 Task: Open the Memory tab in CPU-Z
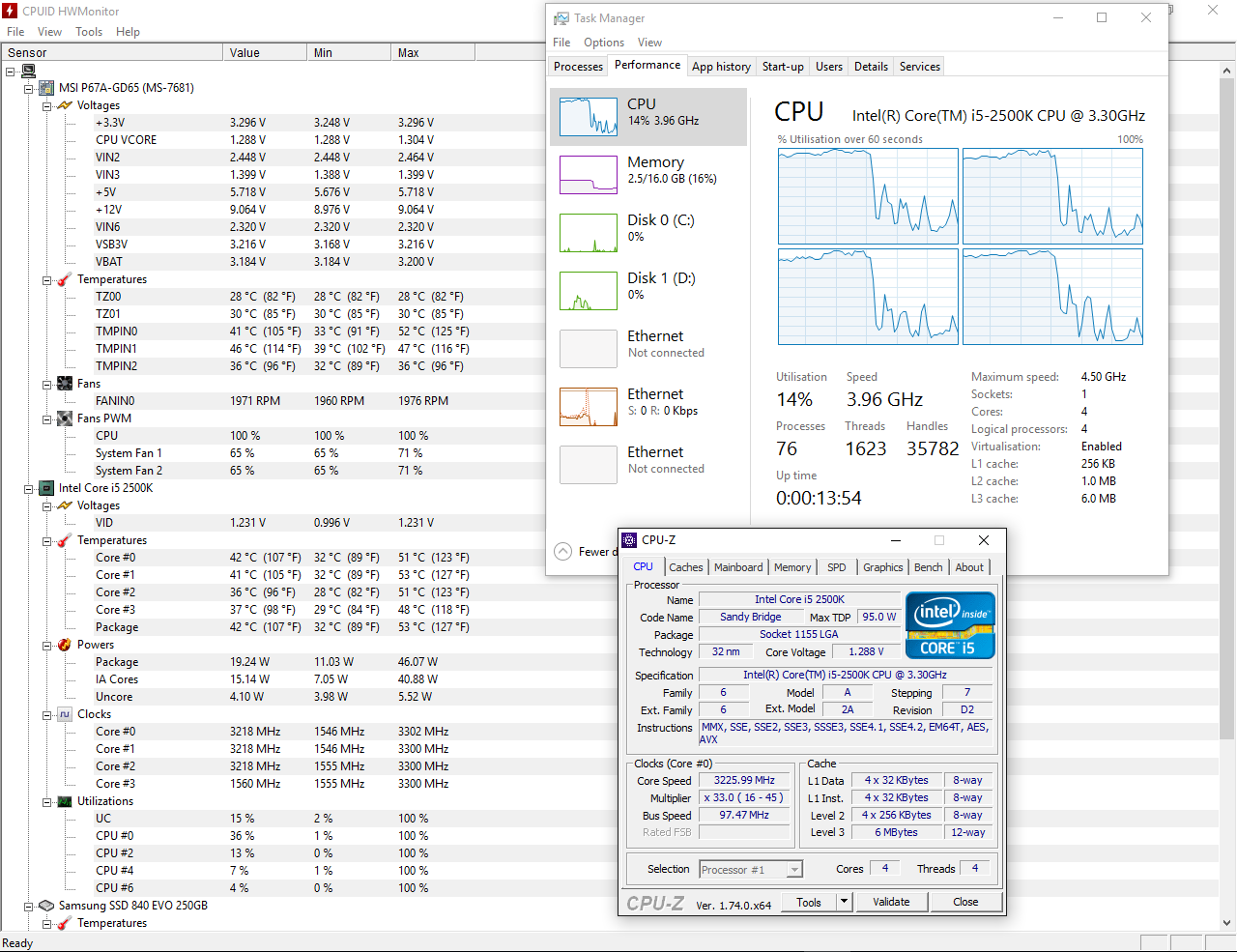coord(792,567)
